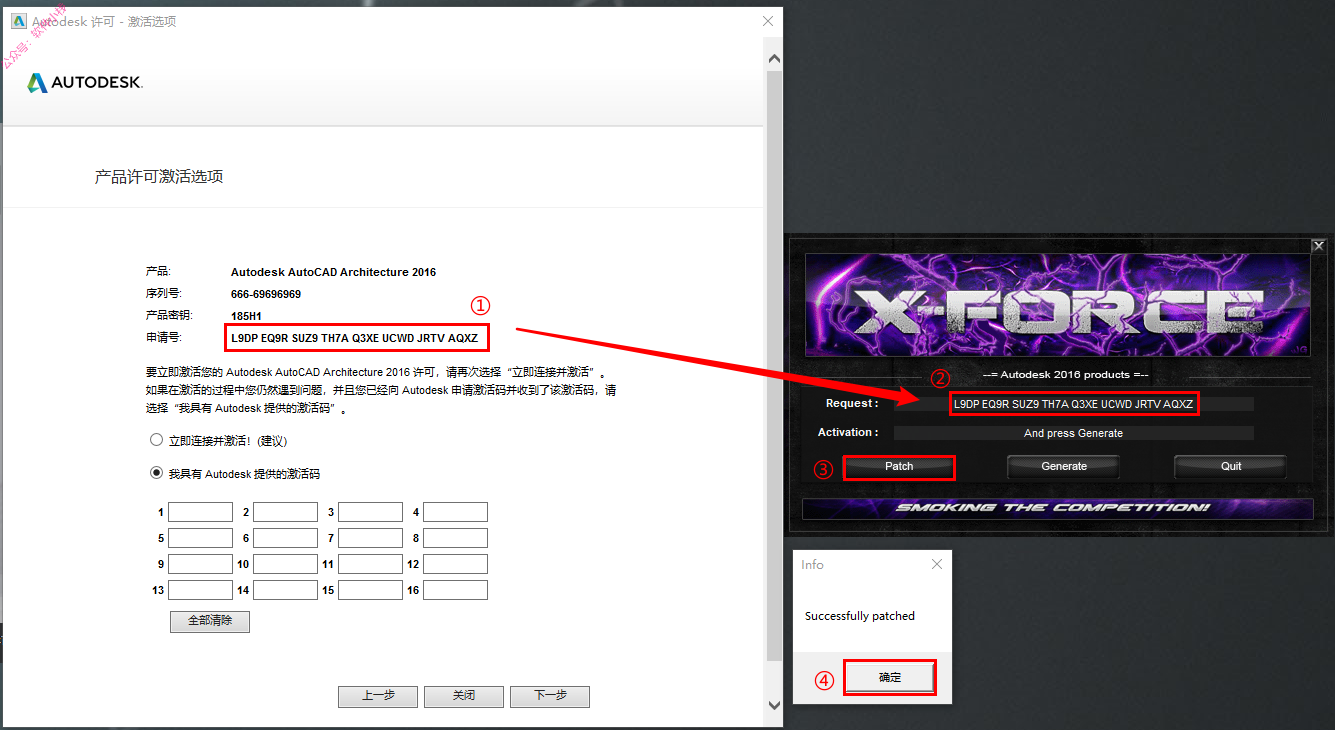The height and width of the screenshot is (730, 1335).
Task: Click activation code field number 3
Action: pos(370,512)
